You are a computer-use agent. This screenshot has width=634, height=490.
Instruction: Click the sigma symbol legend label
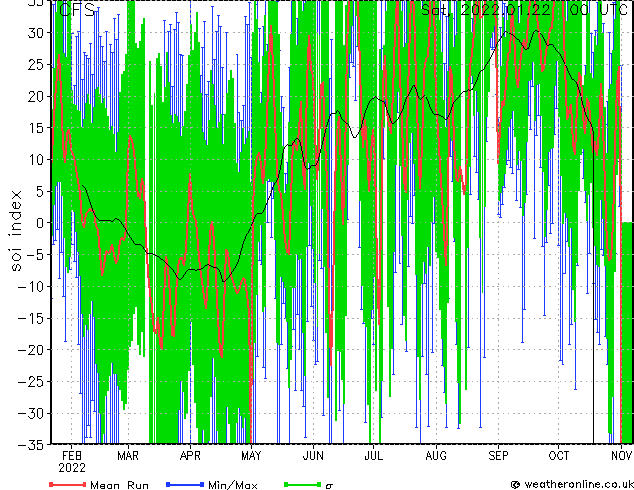[x=329, y=486]
